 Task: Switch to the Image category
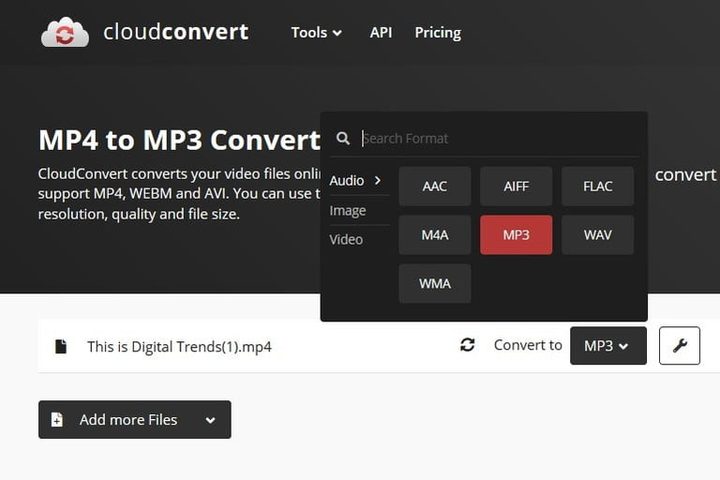tap(348, 211)
